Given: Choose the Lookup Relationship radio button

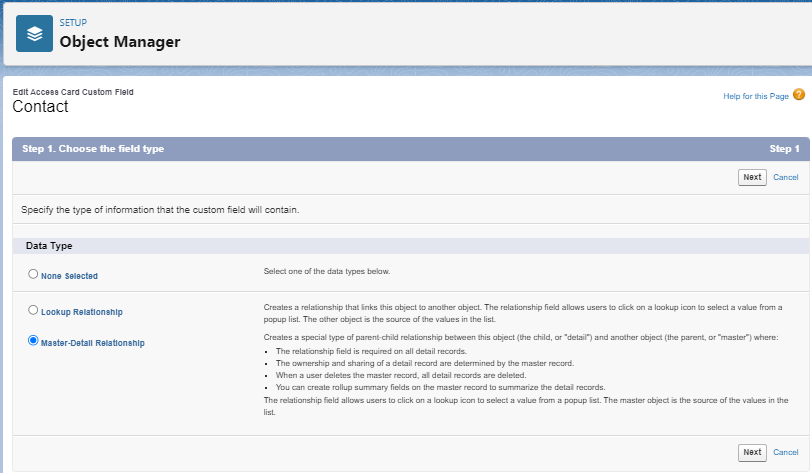Looking at the screenshot, I should 33,310.
